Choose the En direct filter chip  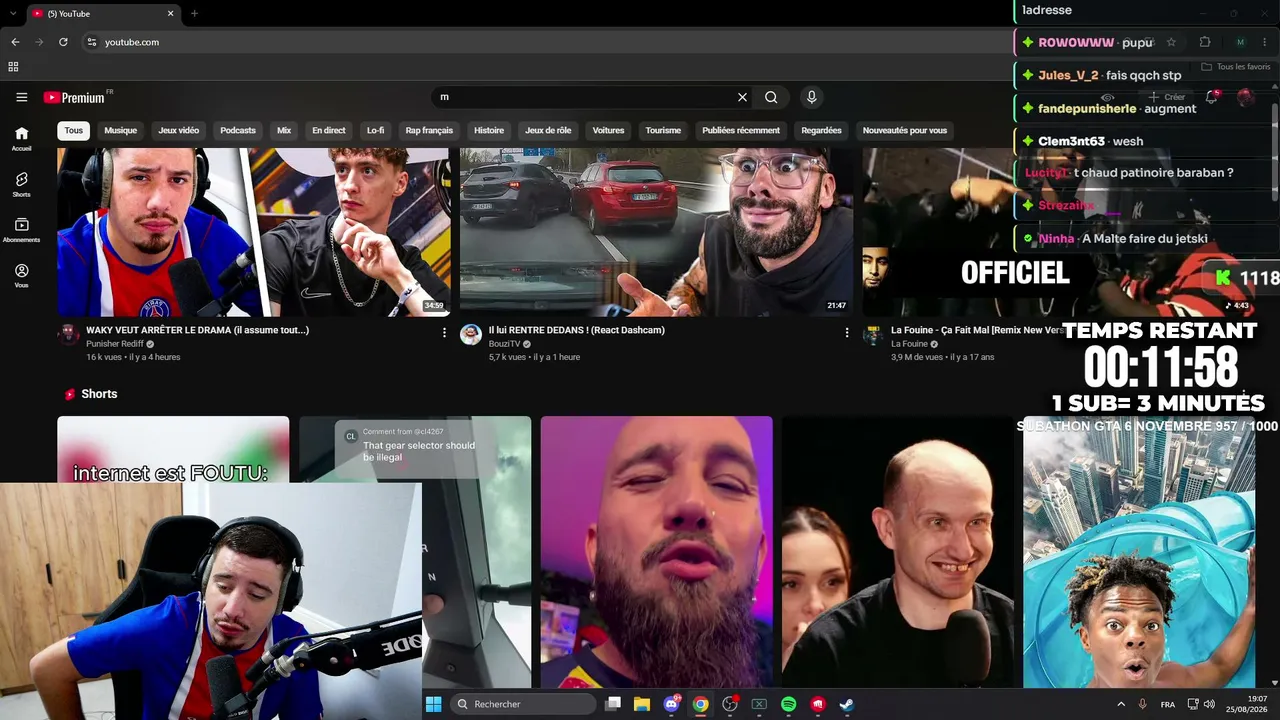(329, 130)
